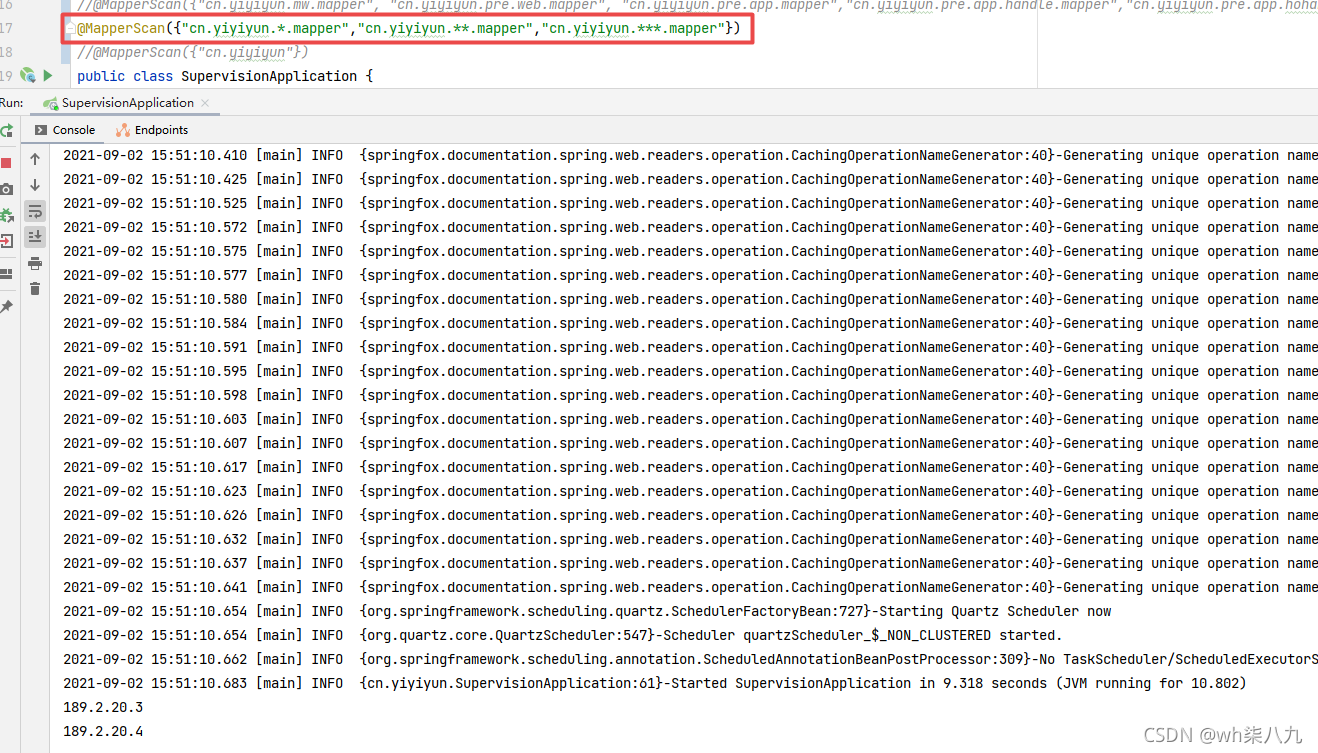Click the public class SupervisionApplication declaration
Screen dimensions: 1318x753
click(x=225, y=76)
